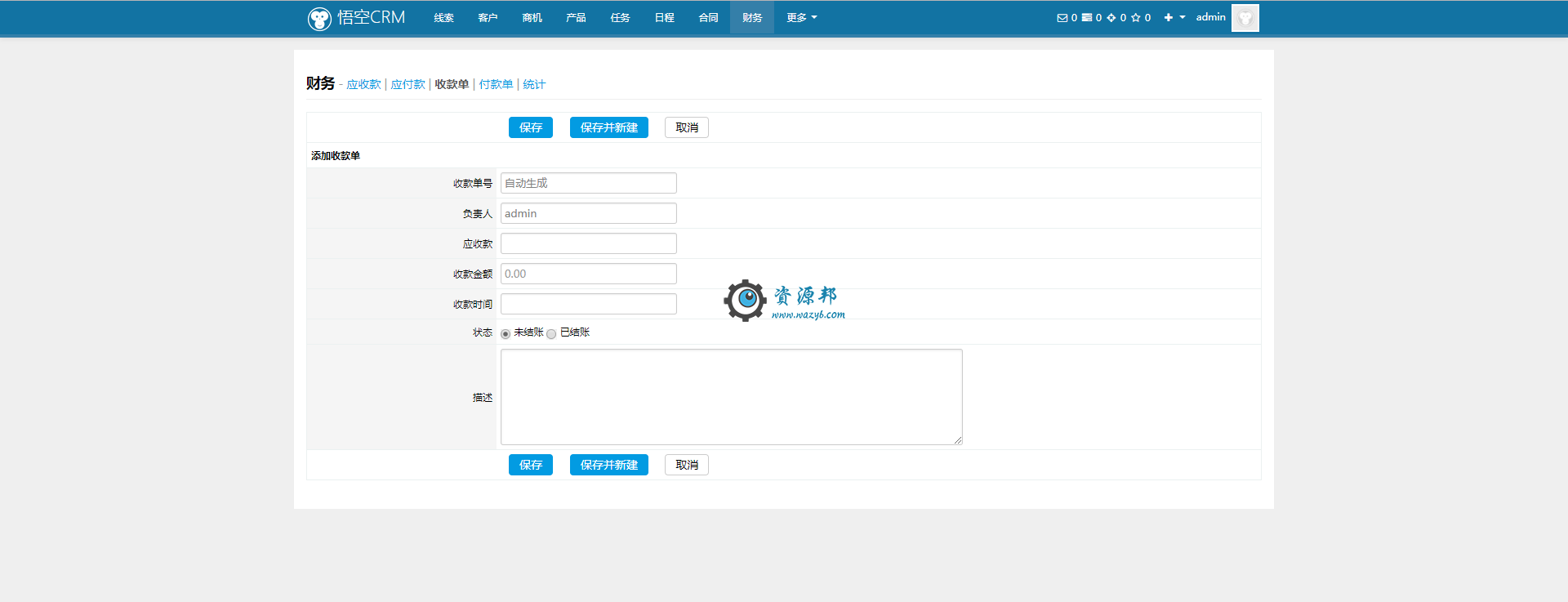Click the top 保存 button

point(531,127)
